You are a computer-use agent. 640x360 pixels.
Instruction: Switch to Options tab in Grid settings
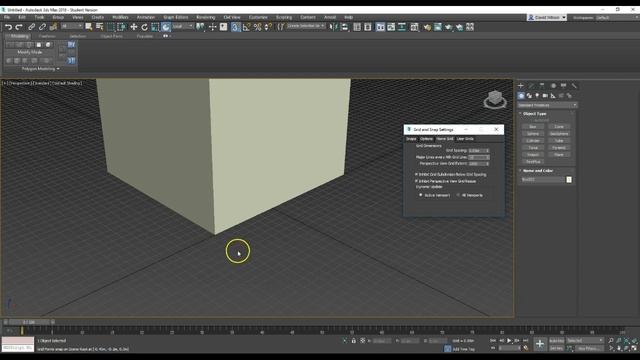(426, 139)
